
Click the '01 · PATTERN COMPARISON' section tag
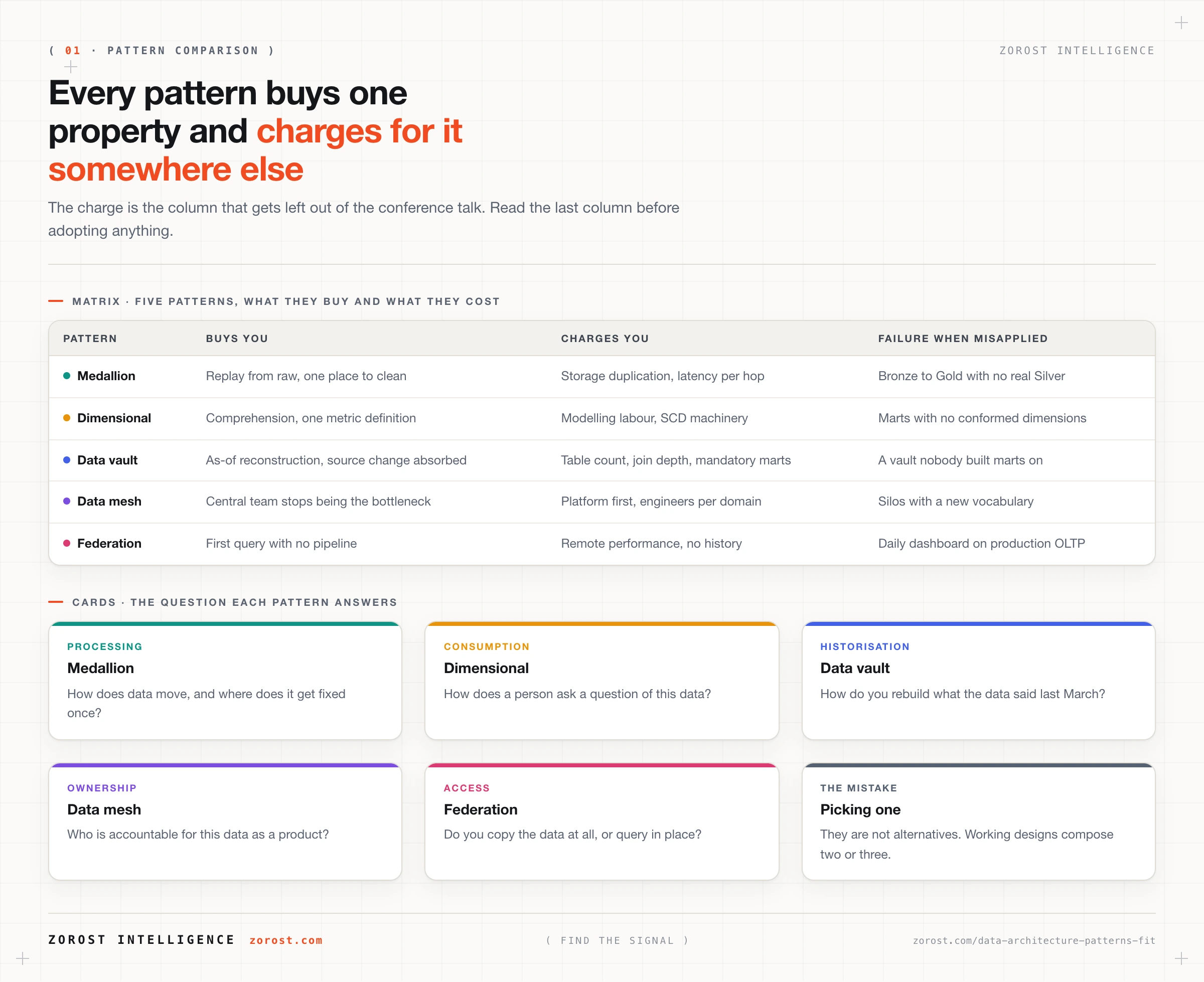pyautogui.click(x=161, y=50)
